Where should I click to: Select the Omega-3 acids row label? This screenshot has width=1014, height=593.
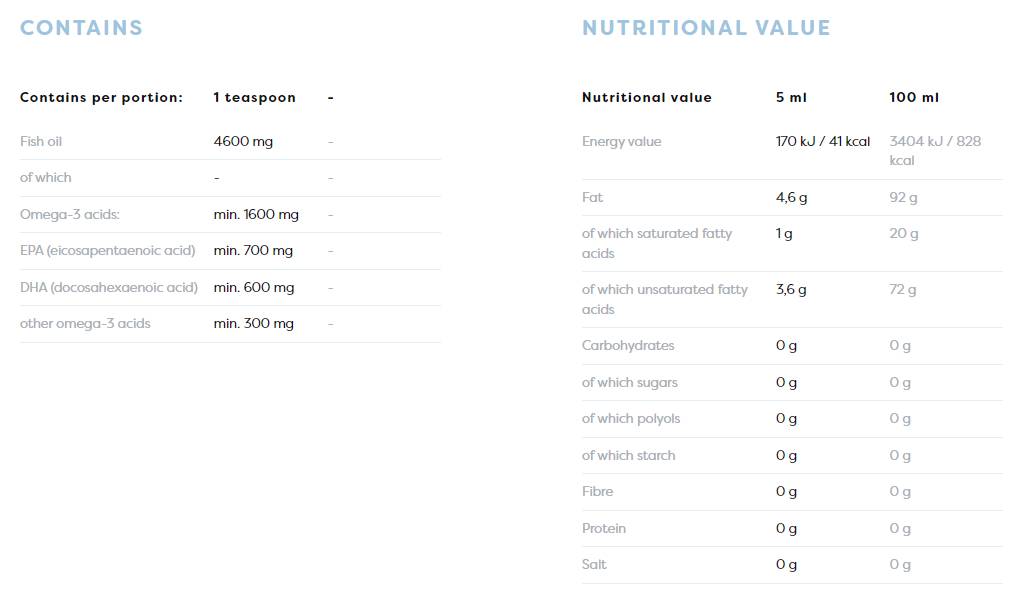click(x=70, y=215)
